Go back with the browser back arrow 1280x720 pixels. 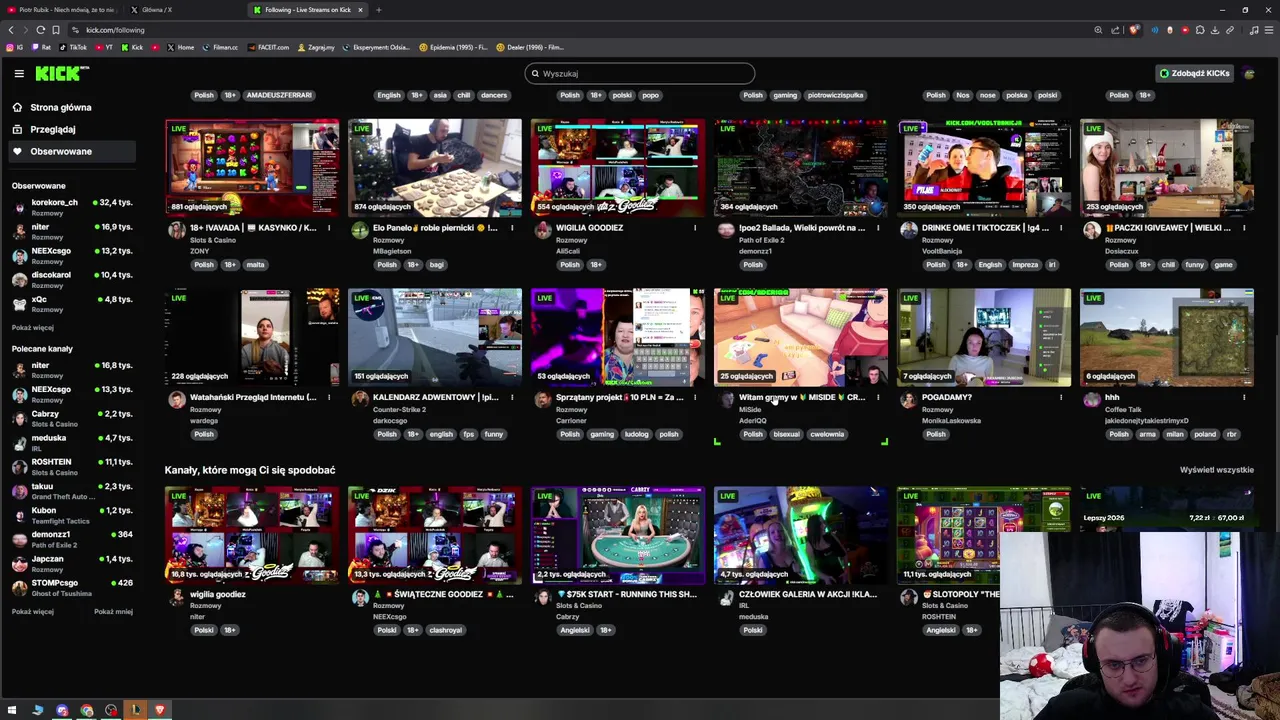(11, 30)
